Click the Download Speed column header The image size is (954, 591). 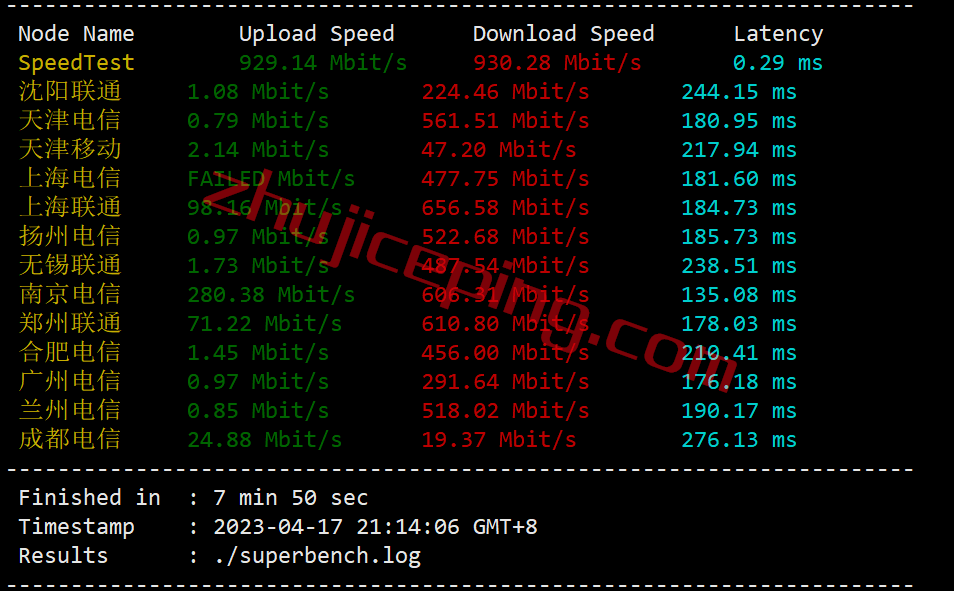pos(563,33)
